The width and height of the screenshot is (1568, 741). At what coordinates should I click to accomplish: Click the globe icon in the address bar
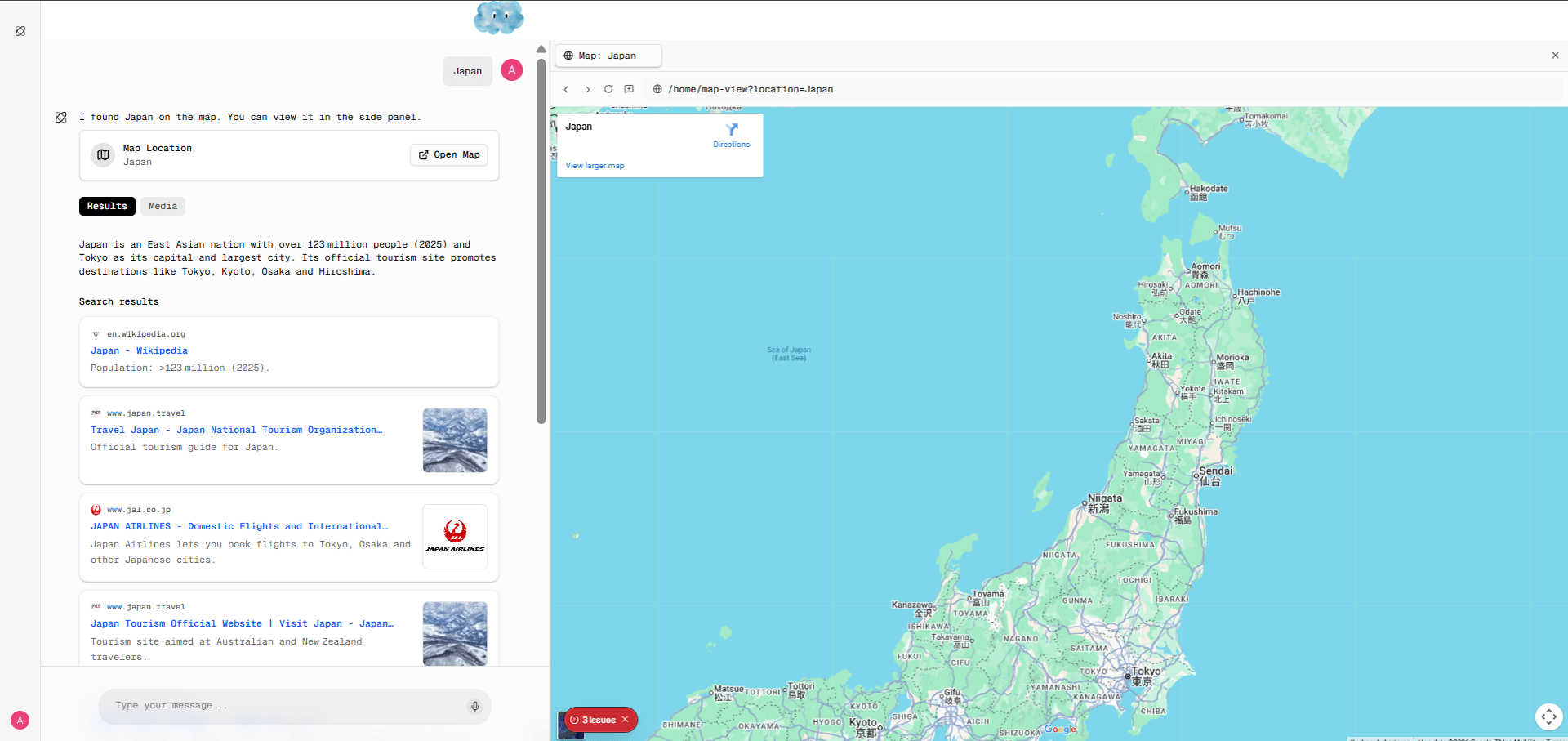pos(657,89)
